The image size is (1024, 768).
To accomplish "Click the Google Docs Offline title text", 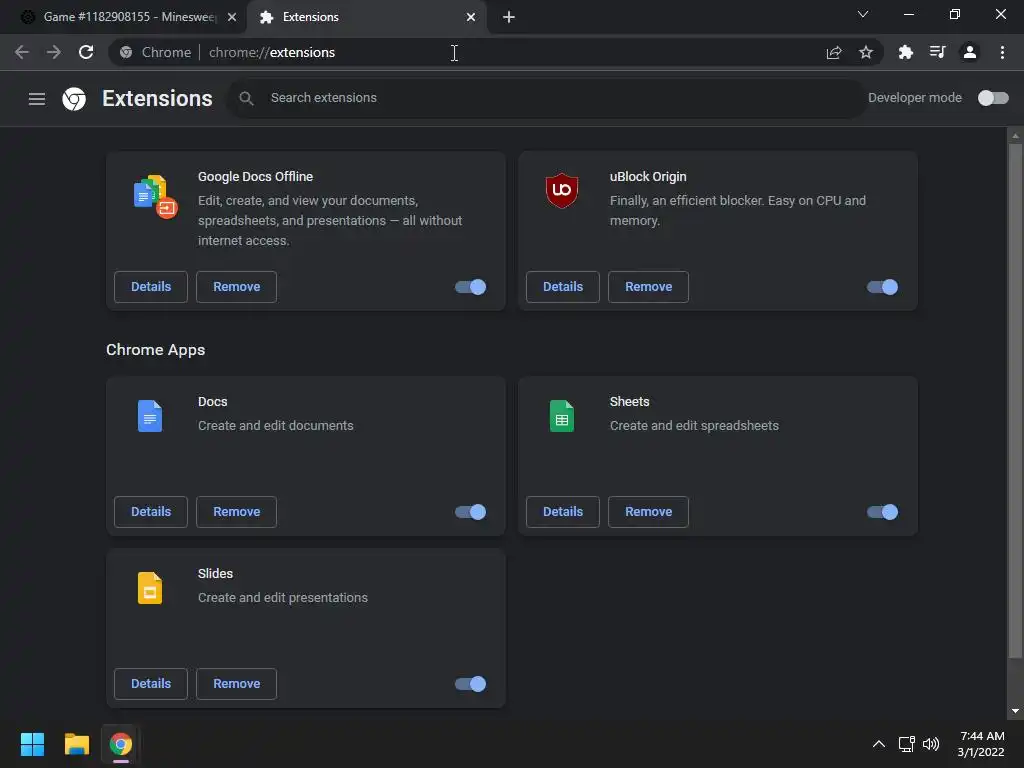I will [x=255, y=177].
